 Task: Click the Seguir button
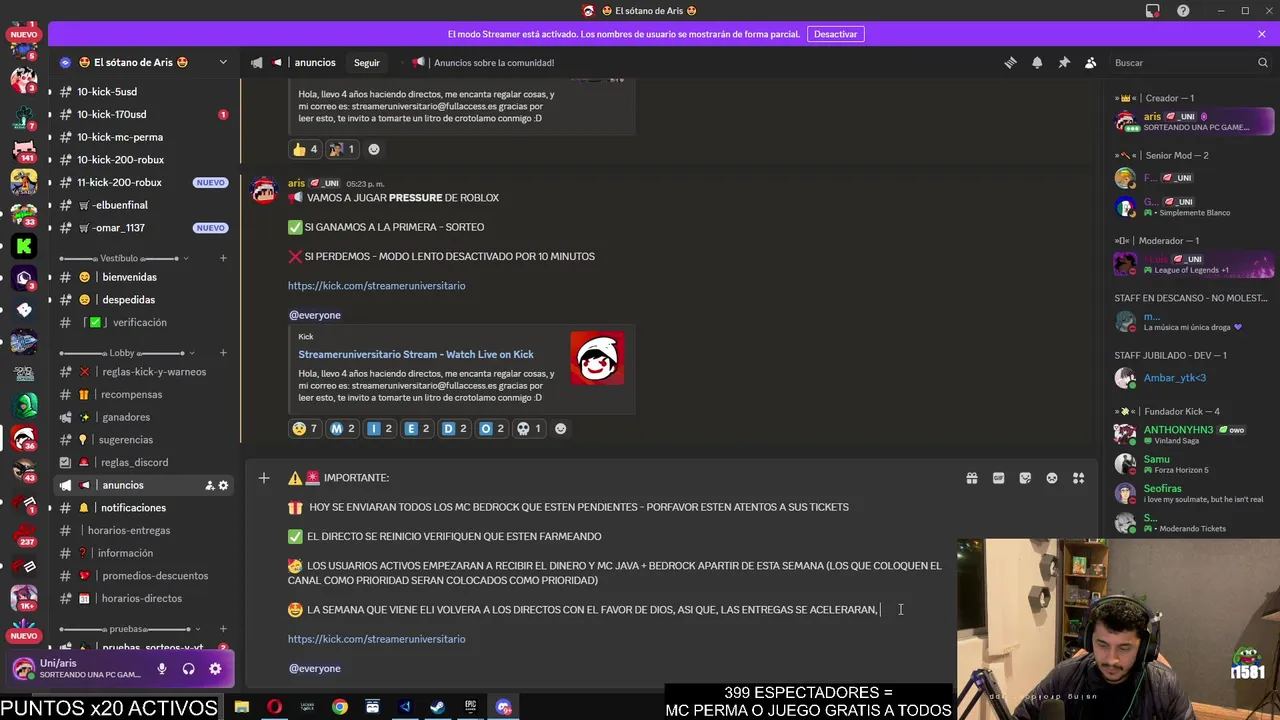tap(367, 62)
